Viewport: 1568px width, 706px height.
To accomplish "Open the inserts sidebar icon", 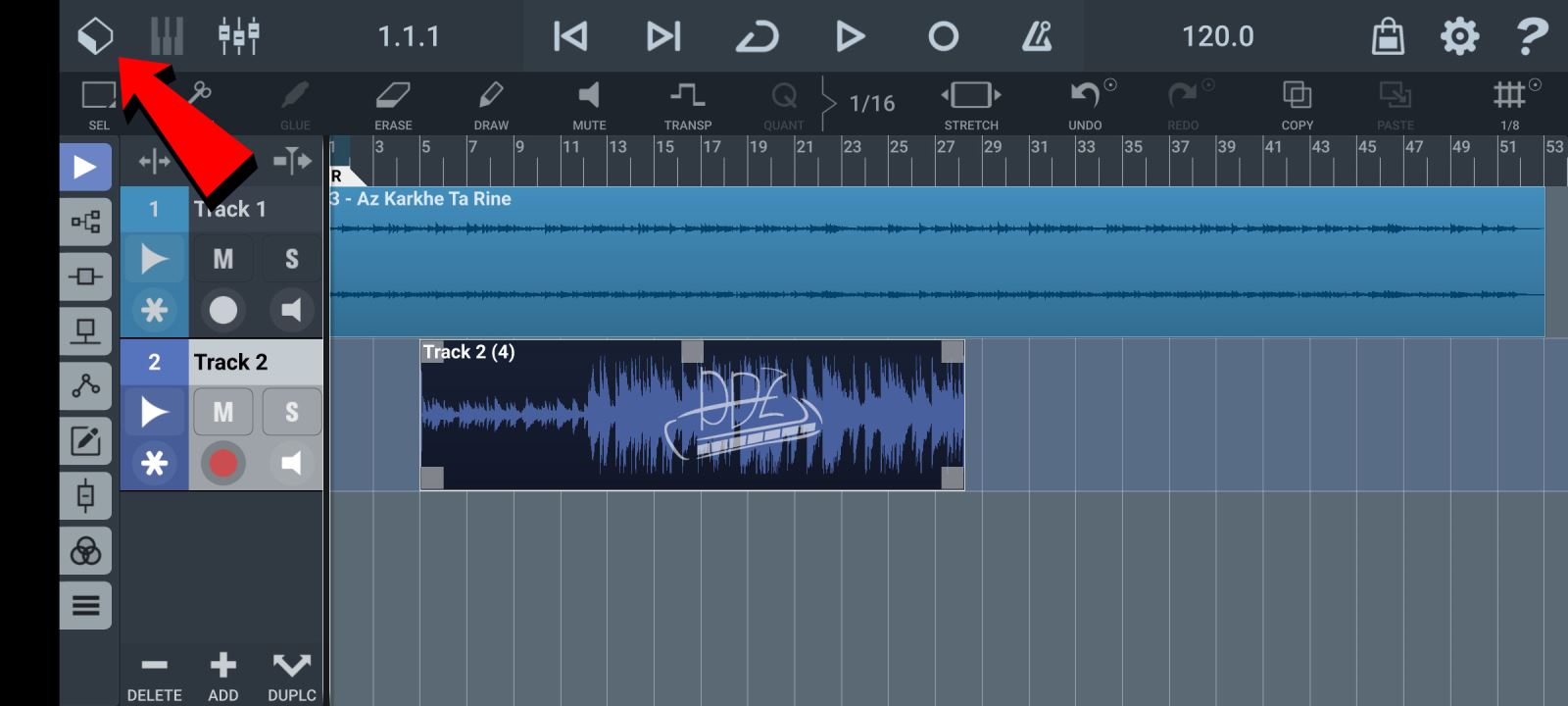I will [x=85, y=277].
